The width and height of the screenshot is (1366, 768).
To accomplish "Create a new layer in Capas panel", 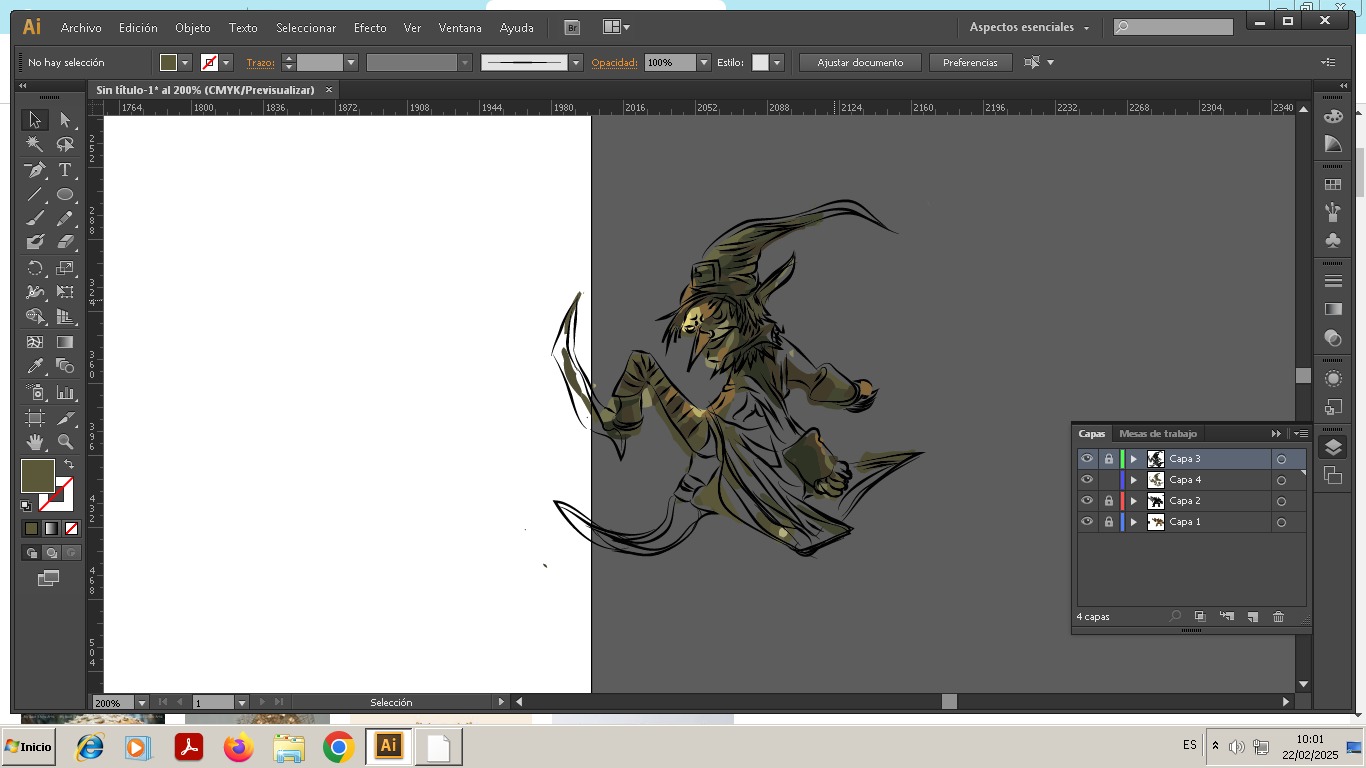I will coord(1252,617).
